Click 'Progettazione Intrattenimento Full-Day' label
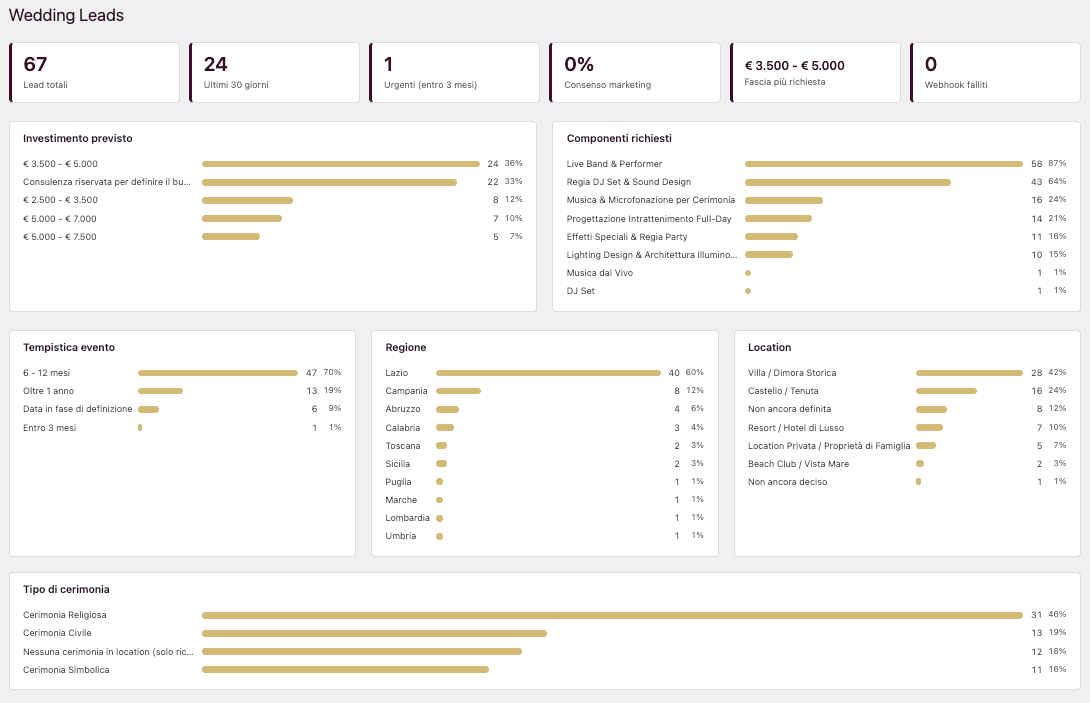1090x703 pixels. (649, 219)
